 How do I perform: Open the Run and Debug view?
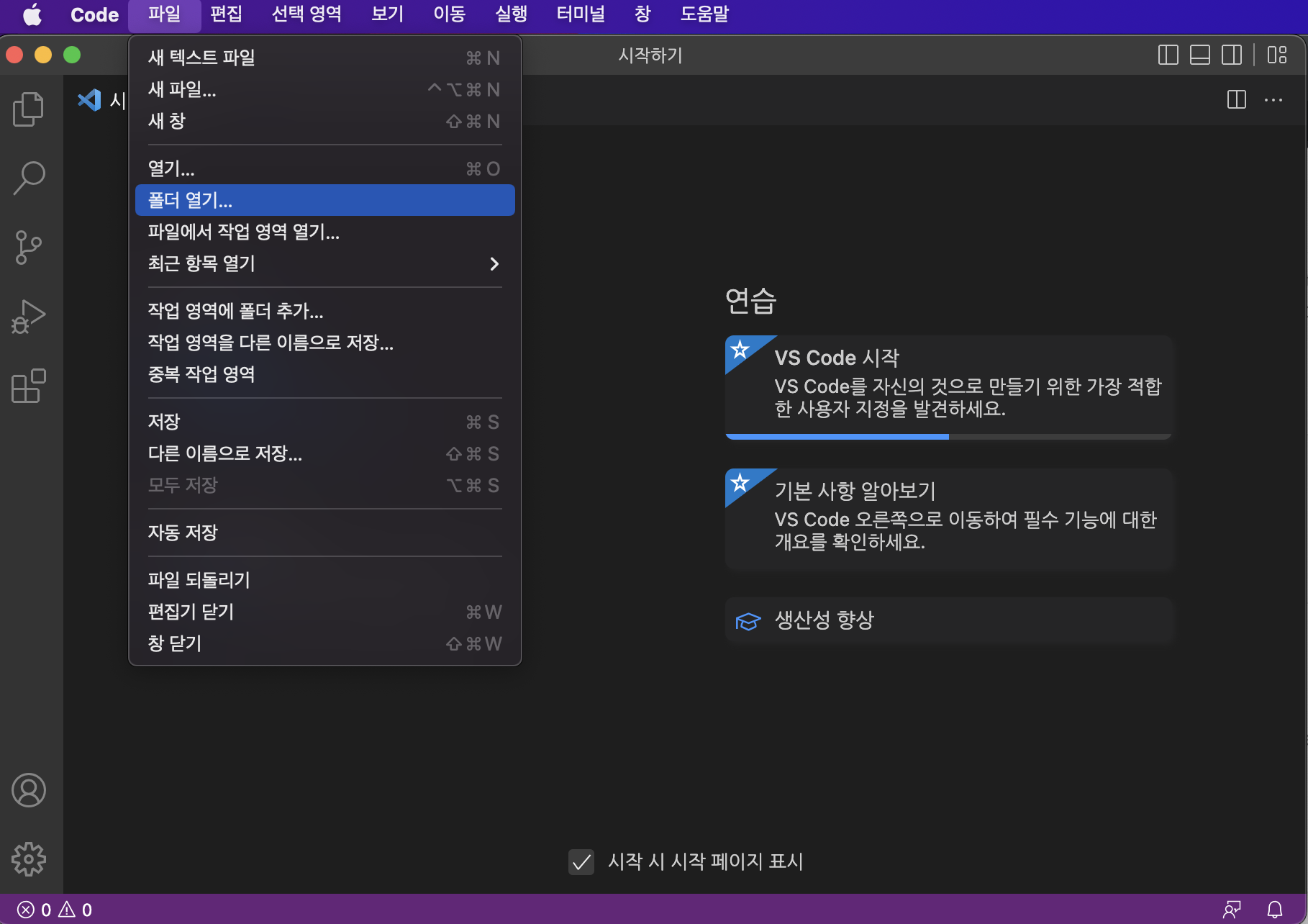[29, 317]
